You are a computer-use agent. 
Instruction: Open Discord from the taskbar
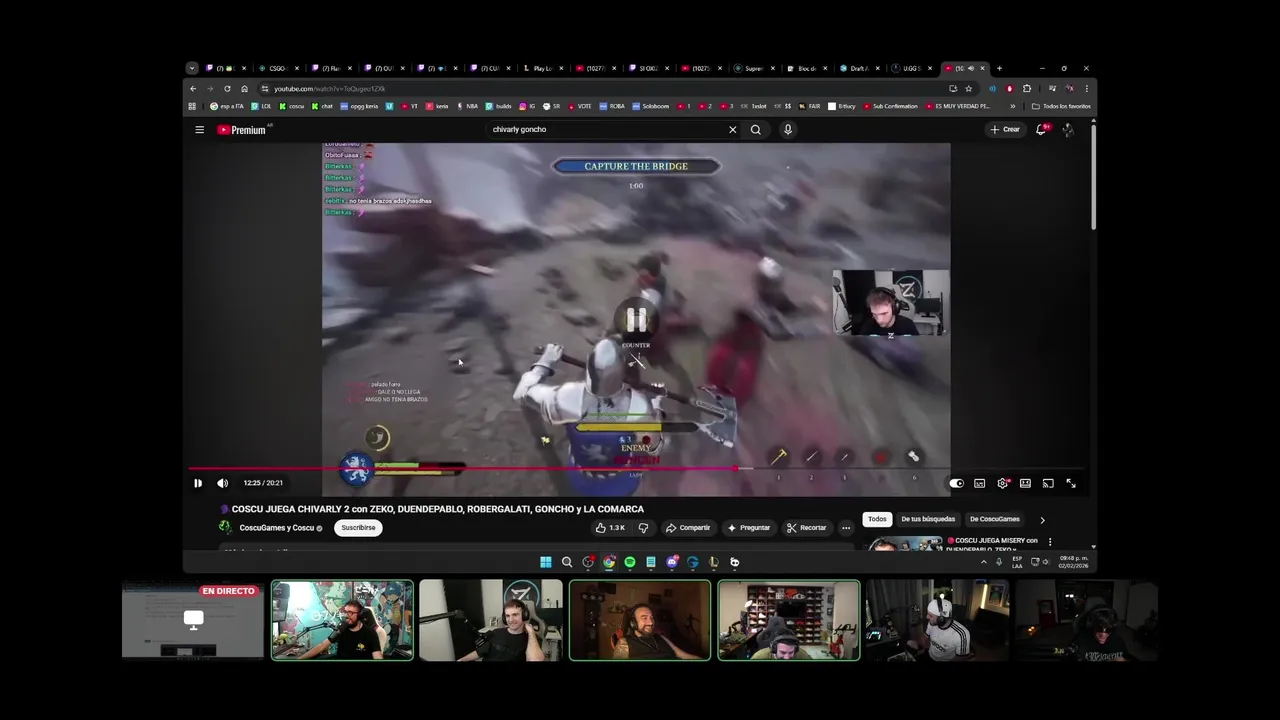click(x=672, y=562)
